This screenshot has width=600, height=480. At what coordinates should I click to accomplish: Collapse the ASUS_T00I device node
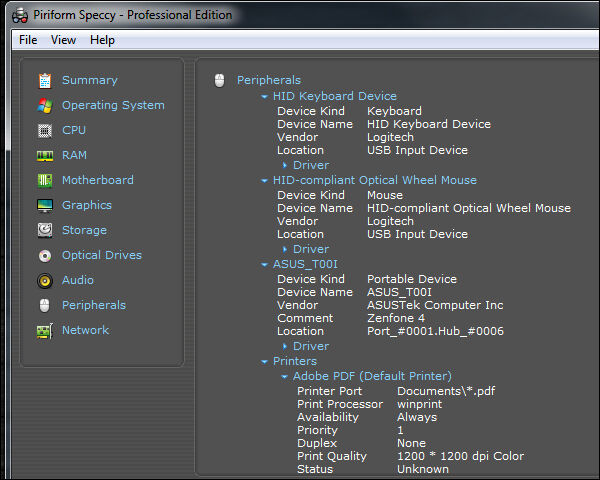pos(264,264)
